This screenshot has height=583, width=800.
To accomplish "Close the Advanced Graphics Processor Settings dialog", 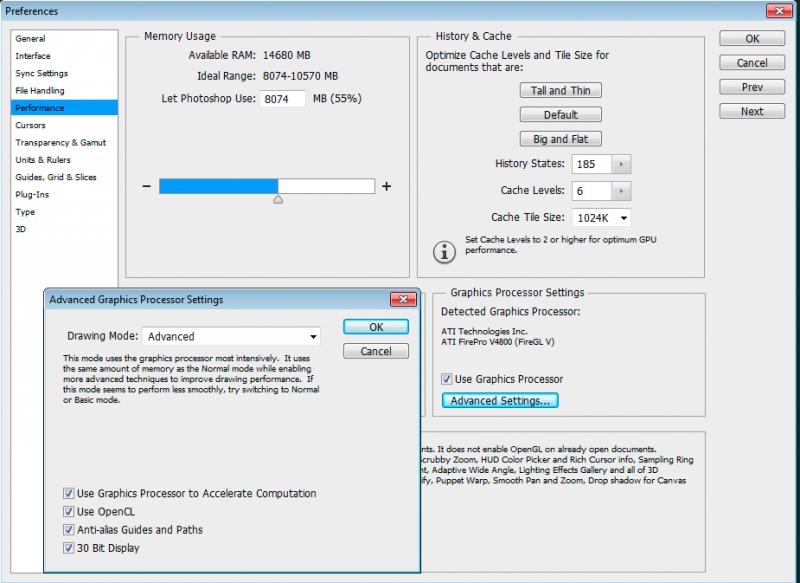I will (x=403, y=299).
